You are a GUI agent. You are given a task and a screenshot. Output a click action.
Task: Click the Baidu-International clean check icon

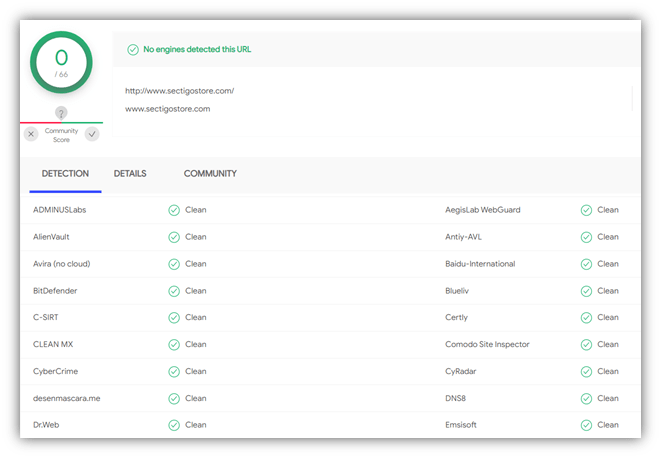[586, 264]
